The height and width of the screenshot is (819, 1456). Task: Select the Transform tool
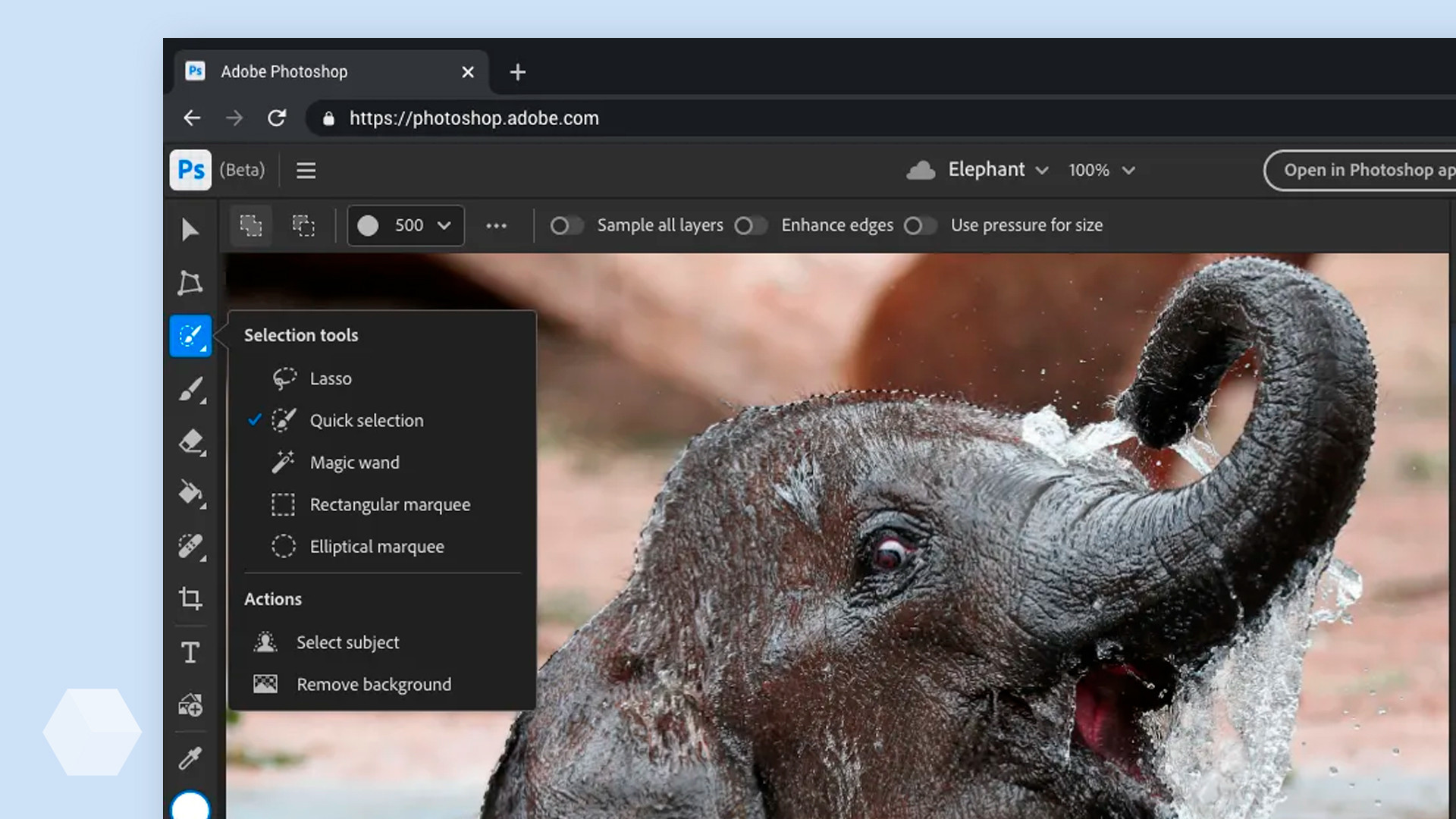190,283
